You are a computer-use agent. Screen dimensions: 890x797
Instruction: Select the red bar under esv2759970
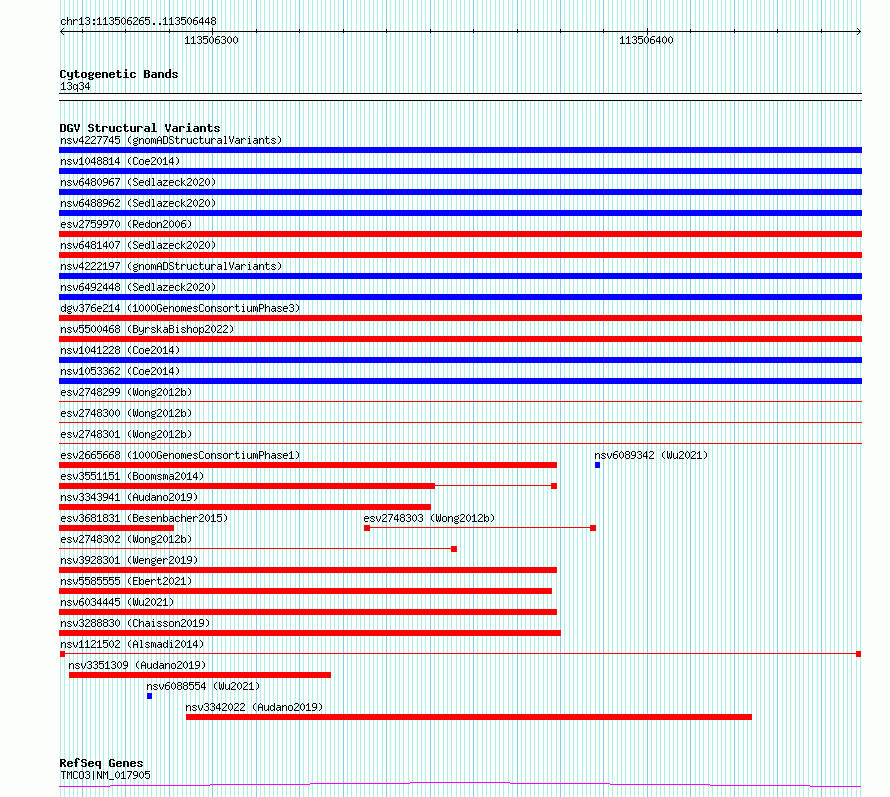[460, 234]
